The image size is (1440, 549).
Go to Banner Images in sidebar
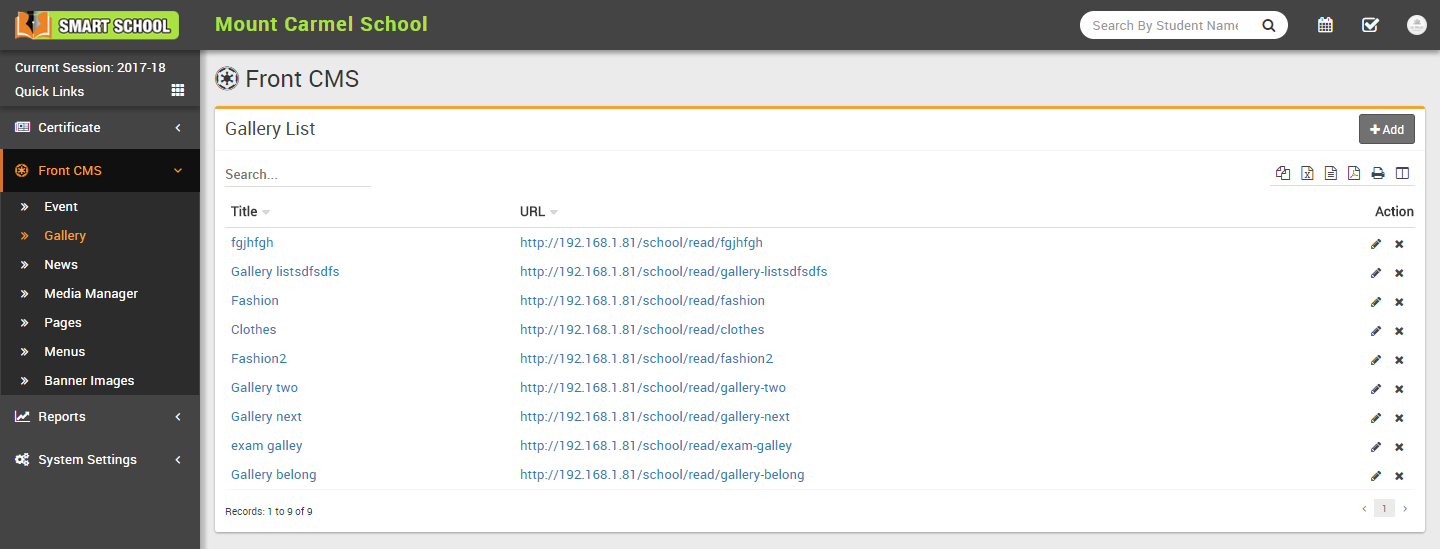(x=89, y=380)
